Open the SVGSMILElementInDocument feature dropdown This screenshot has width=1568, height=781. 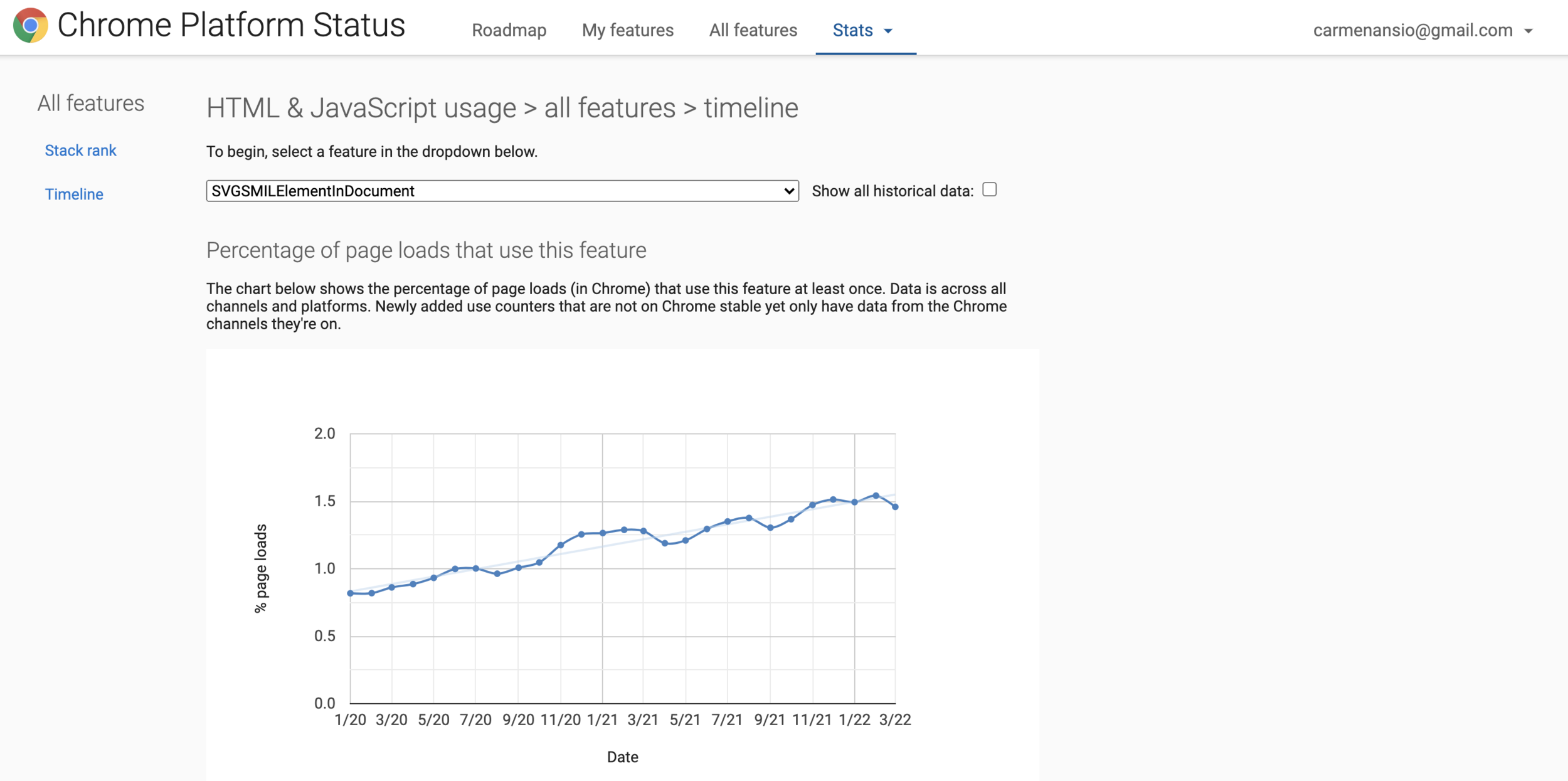(x=502, y=191)
